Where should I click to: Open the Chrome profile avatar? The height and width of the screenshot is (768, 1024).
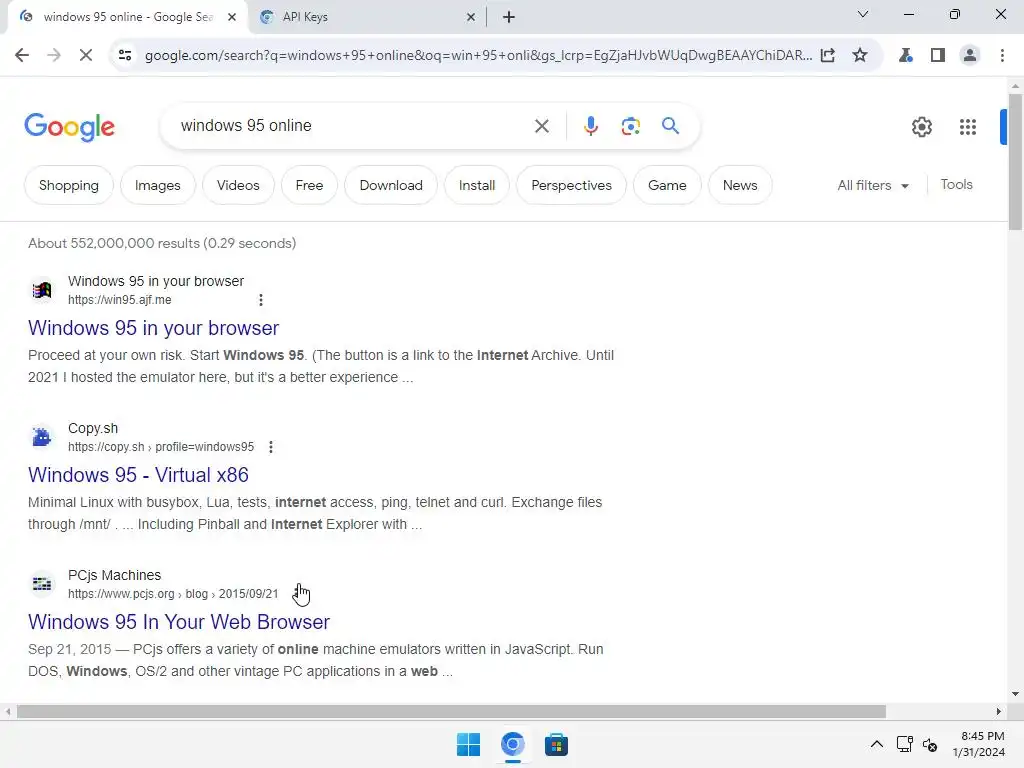pyautogui.click(x=970, y=56)
